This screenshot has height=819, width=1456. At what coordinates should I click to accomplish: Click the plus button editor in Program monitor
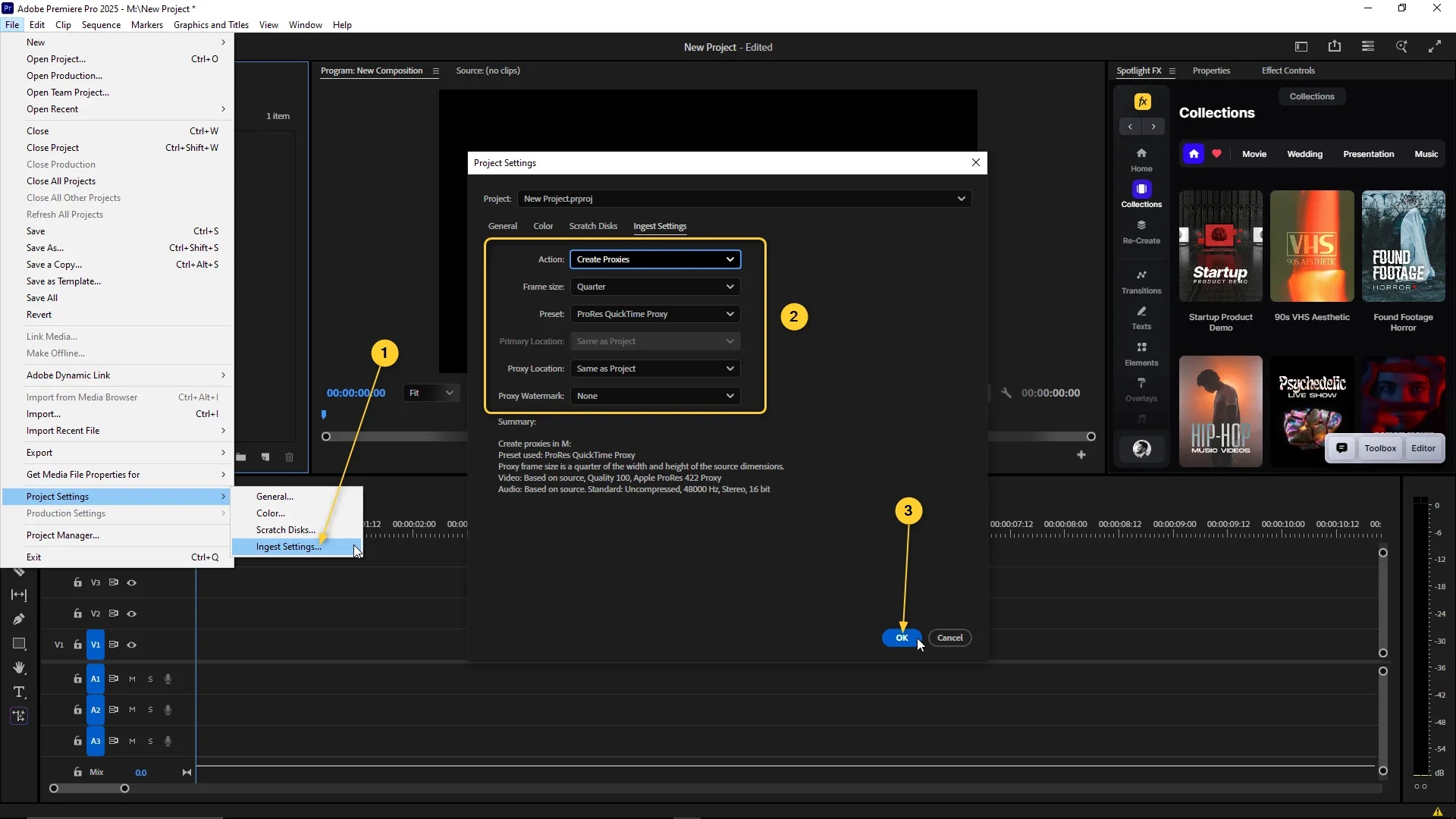1081,455
